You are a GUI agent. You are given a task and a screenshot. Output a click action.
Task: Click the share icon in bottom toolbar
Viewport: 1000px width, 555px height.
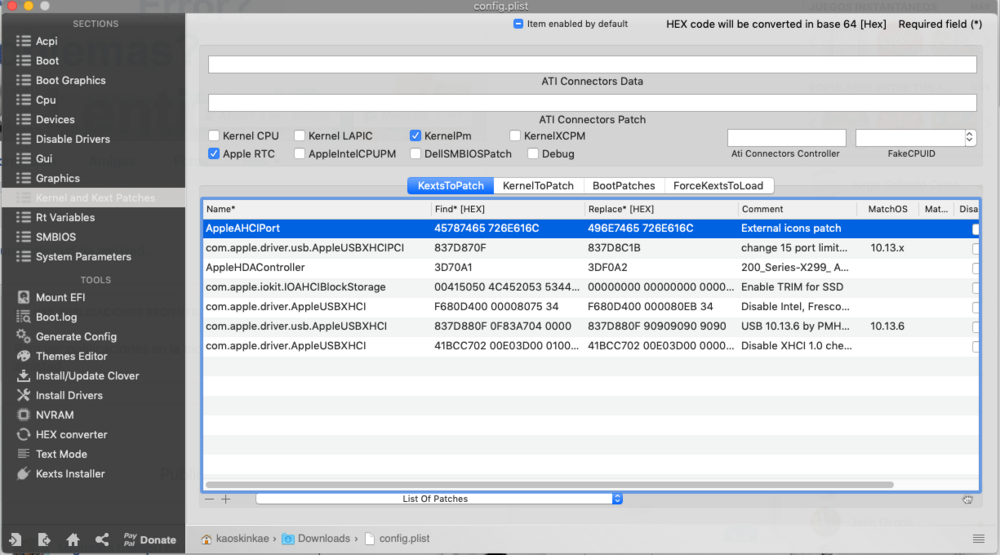pyautogui.click(x=102, y=540)
